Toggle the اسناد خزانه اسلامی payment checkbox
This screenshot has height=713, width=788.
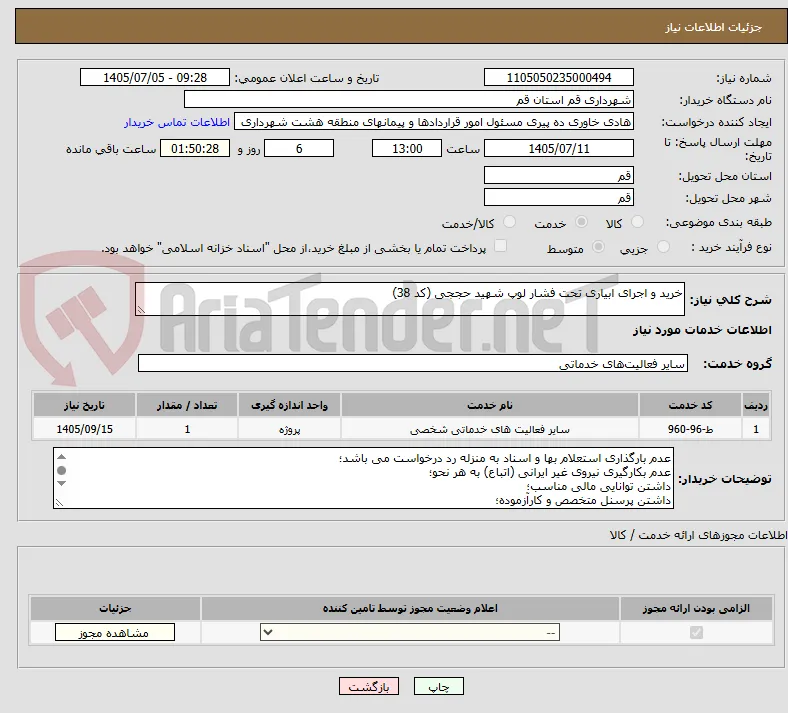500,246
